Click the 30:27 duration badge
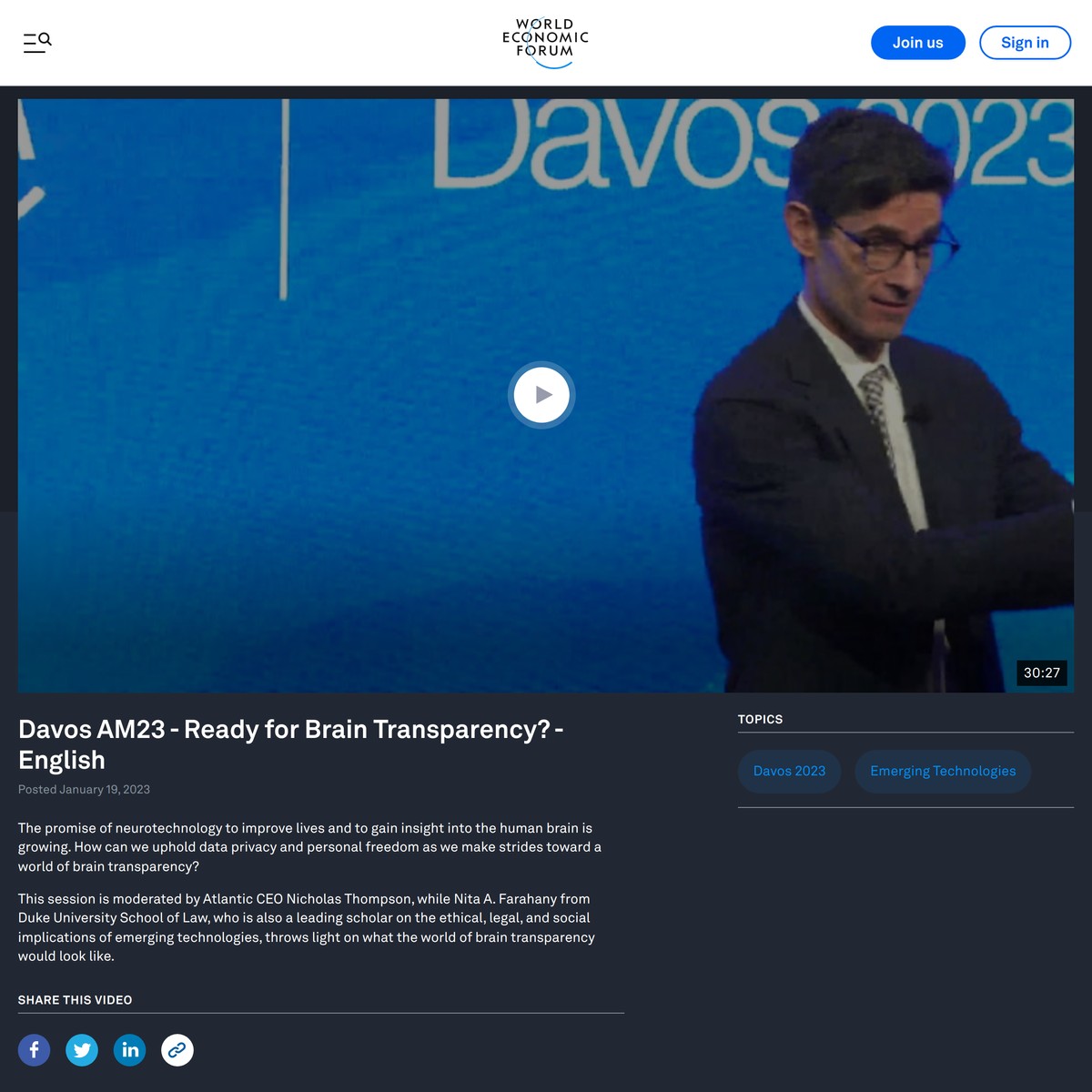The image size is (1092, 1092). [1041, 672]
